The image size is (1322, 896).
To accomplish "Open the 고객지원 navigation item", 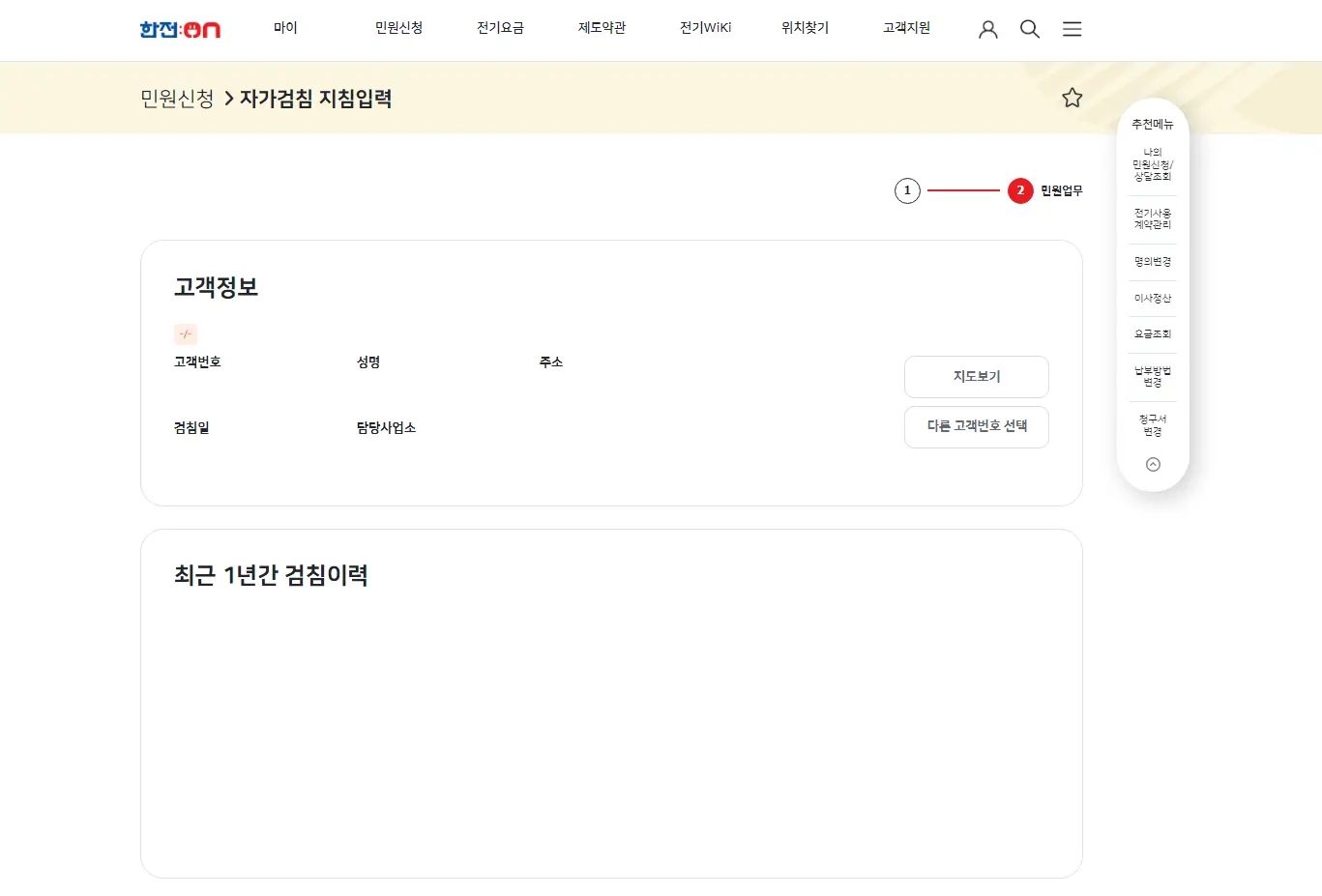I will tap(905, 28).
